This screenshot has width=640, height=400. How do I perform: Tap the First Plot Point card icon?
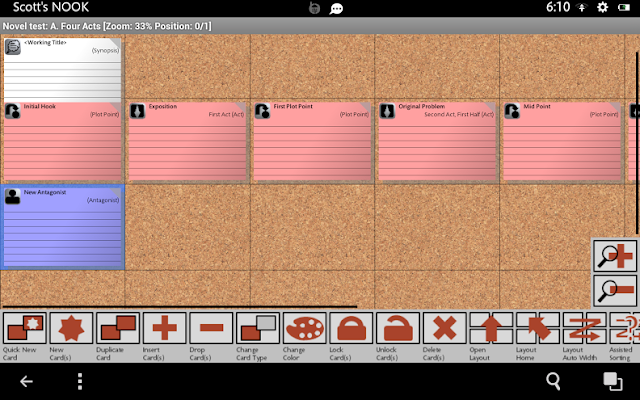click(262, 111)
